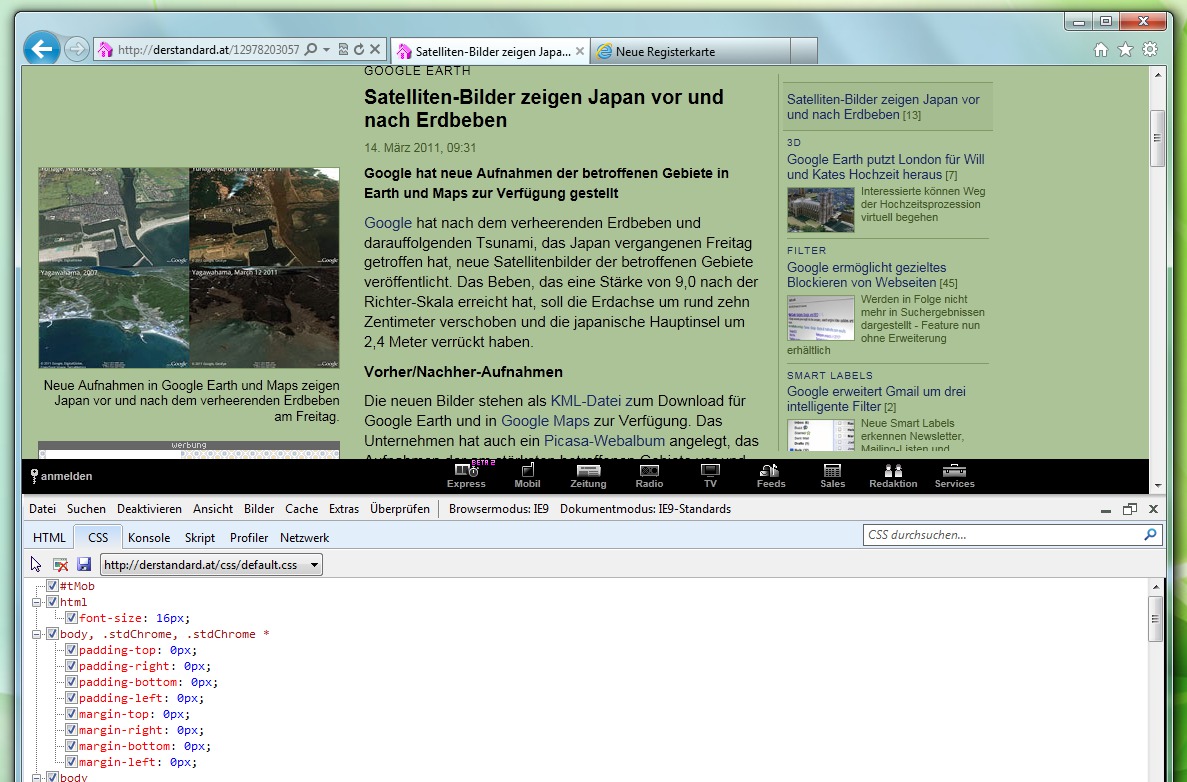Open the Google Maps link
The width and height of the screenshot is (1187, 782).
pos(545,421)
